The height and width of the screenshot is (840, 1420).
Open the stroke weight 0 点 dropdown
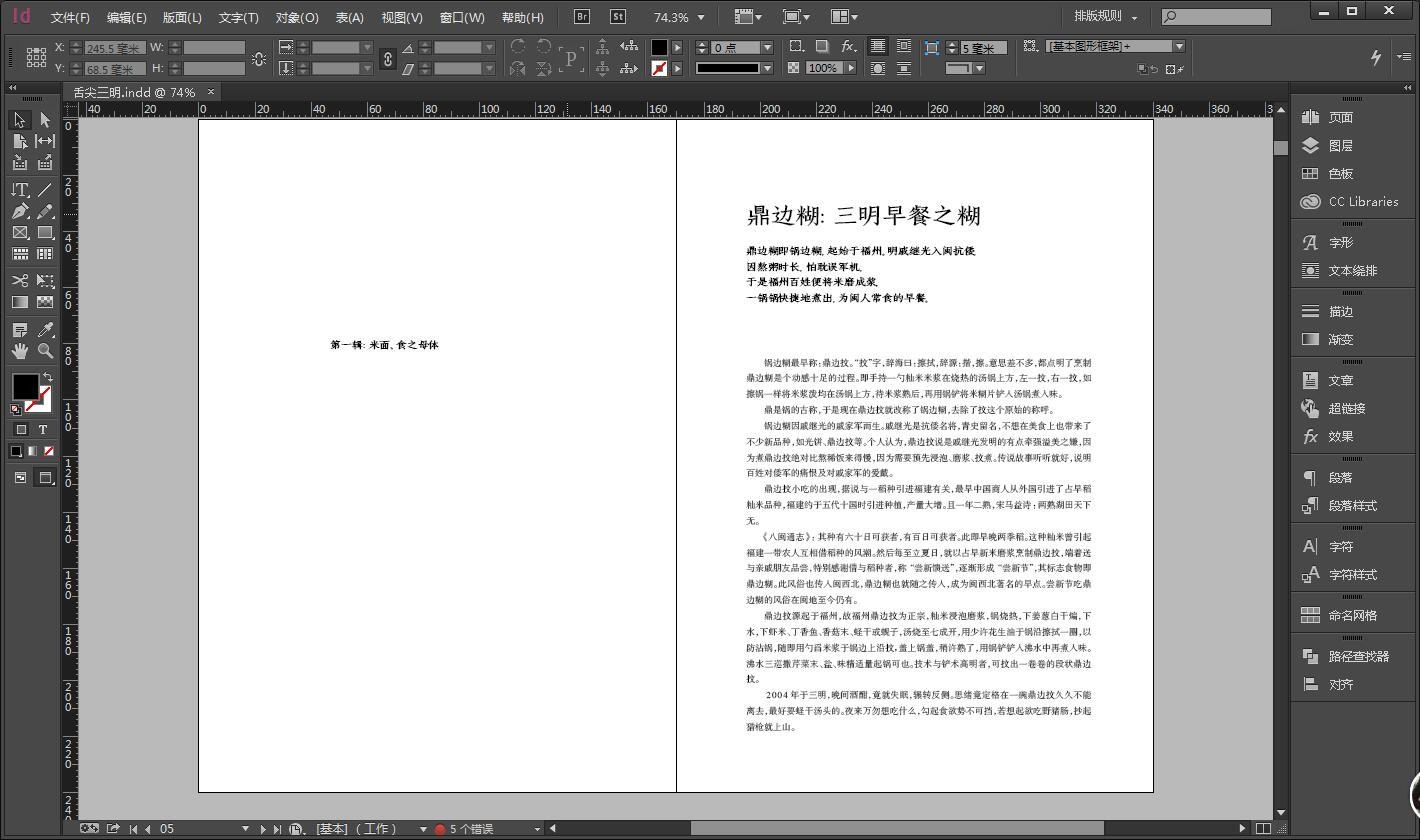pyautogui.click(x=767, y=47)
